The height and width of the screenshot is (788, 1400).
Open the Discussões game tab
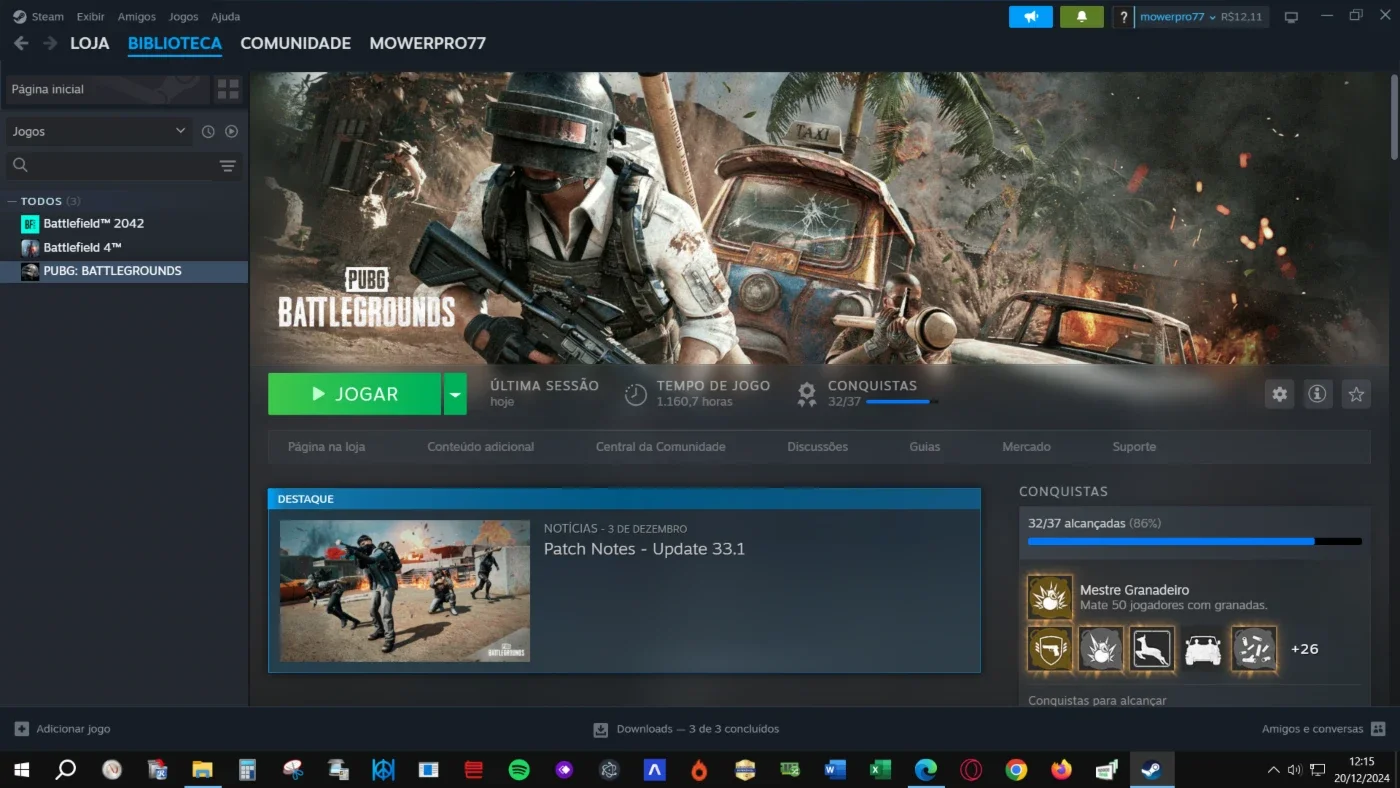pyautogui.click(x=817, y=447)
